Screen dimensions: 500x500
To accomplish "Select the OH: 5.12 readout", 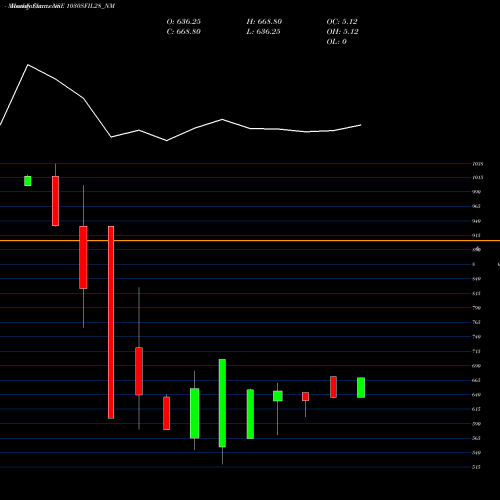I will (x=342, y=32).
